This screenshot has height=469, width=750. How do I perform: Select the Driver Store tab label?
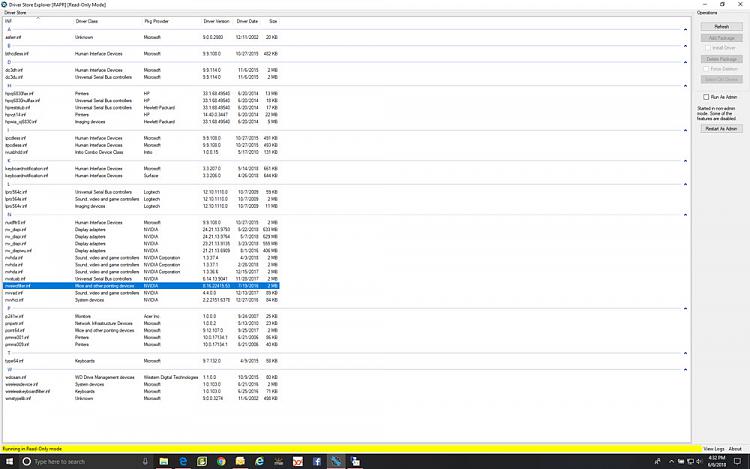click(x=15, y=12)
